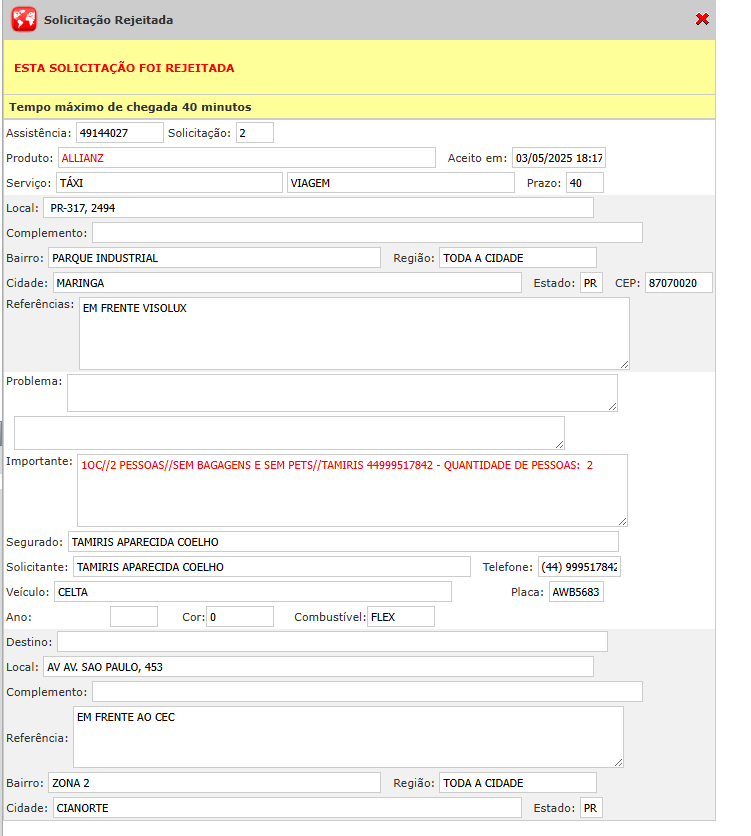This screenshot has height=836, width=751.
Task: Click the CEP field 87070020
Action: click(678, 283)
